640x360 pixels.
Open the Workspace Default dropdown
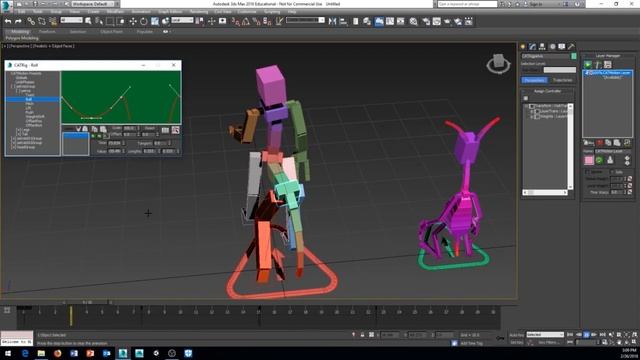click(x=93, y=4)
